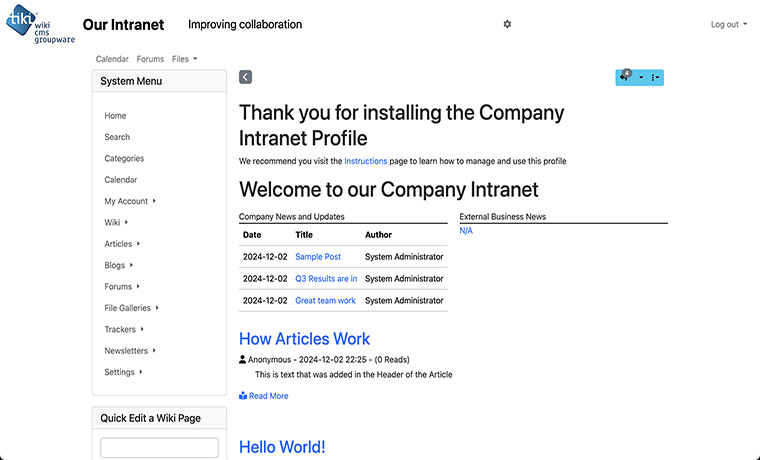Open the page actions vertical dots menu

(654, 77)
